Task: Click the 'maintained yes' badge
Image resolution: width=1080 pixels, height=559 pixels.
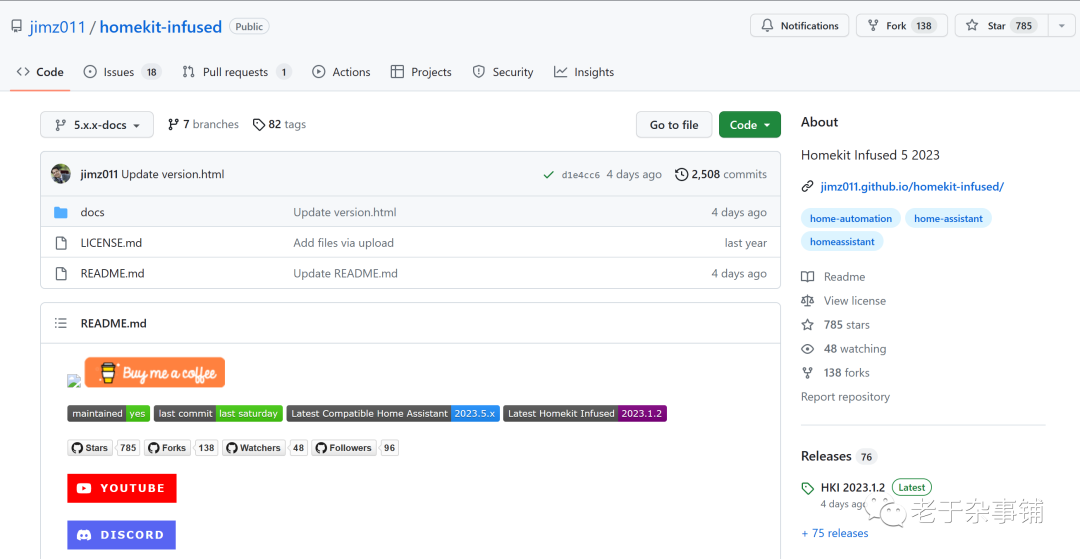Action: pyautogui.click(x=108, y=413)
